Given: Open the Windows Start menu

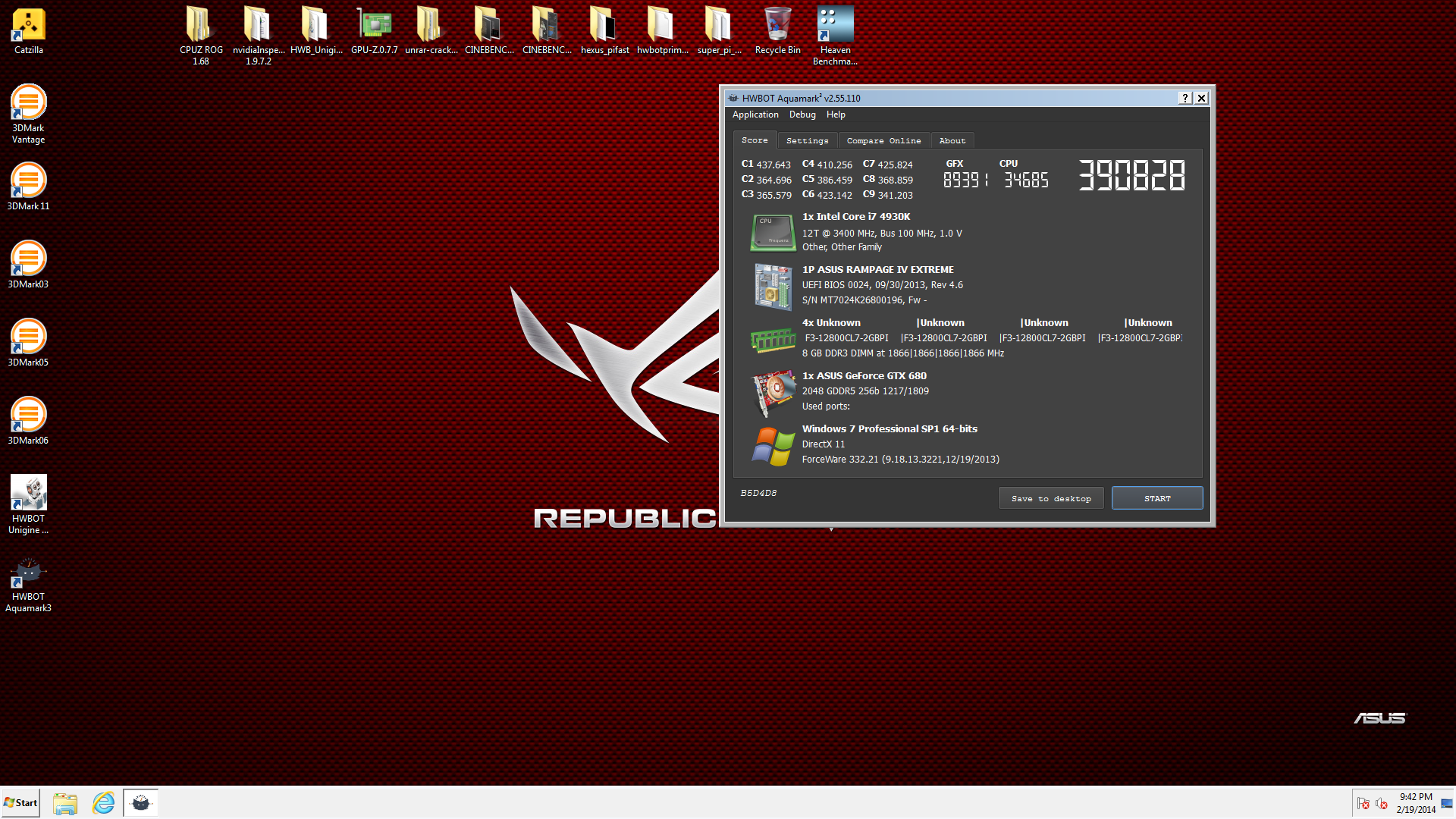Looking at the screenshot, I should tap(20, 803).
